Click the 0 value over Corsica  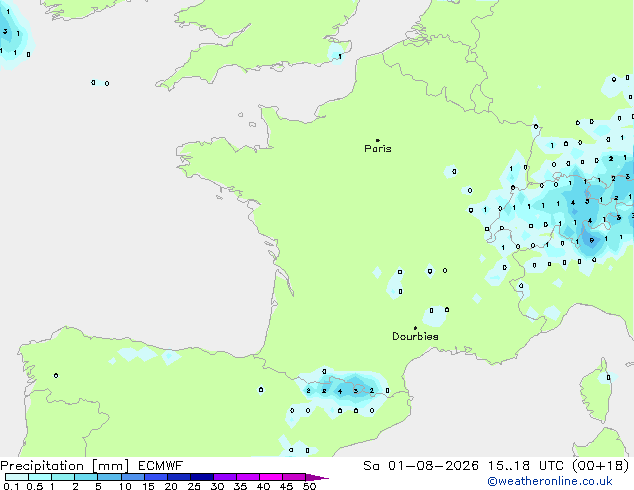coord(608,378)
